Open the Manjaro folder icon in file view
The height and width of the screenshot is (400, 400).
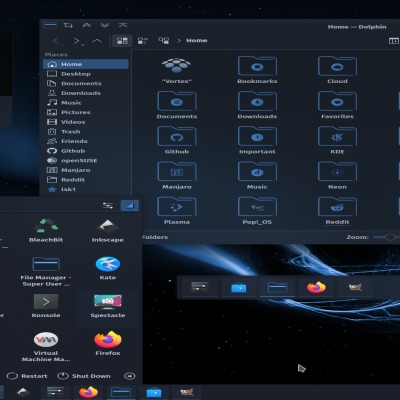pos(177,172)
